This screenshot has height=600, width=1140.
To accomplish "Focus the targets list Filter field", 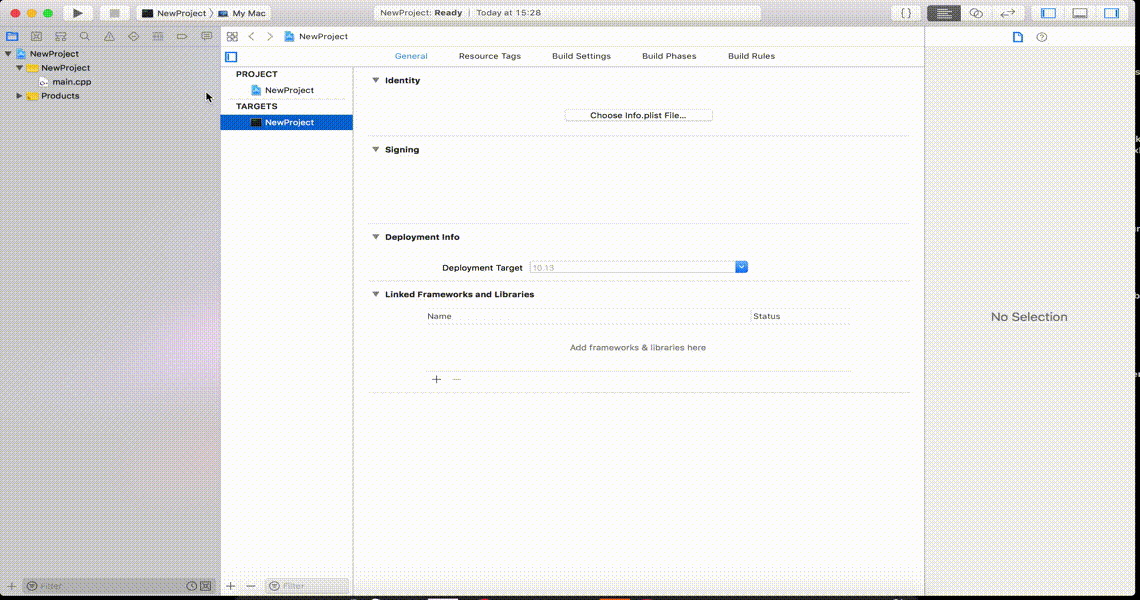I will (x=307, y=585).
